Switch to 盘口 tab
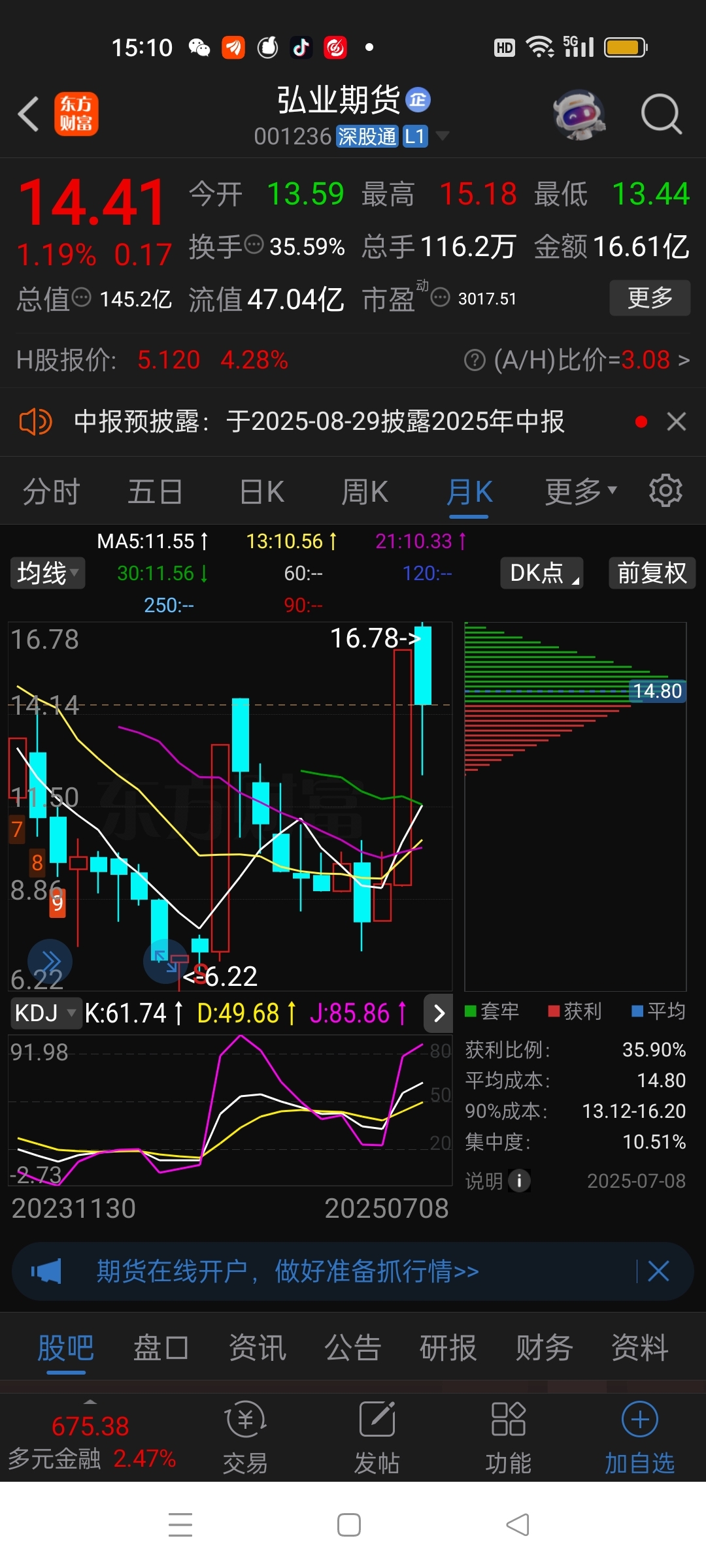Image resolution: width=706 pixels, height=1568 pixels. point(161,1348)
